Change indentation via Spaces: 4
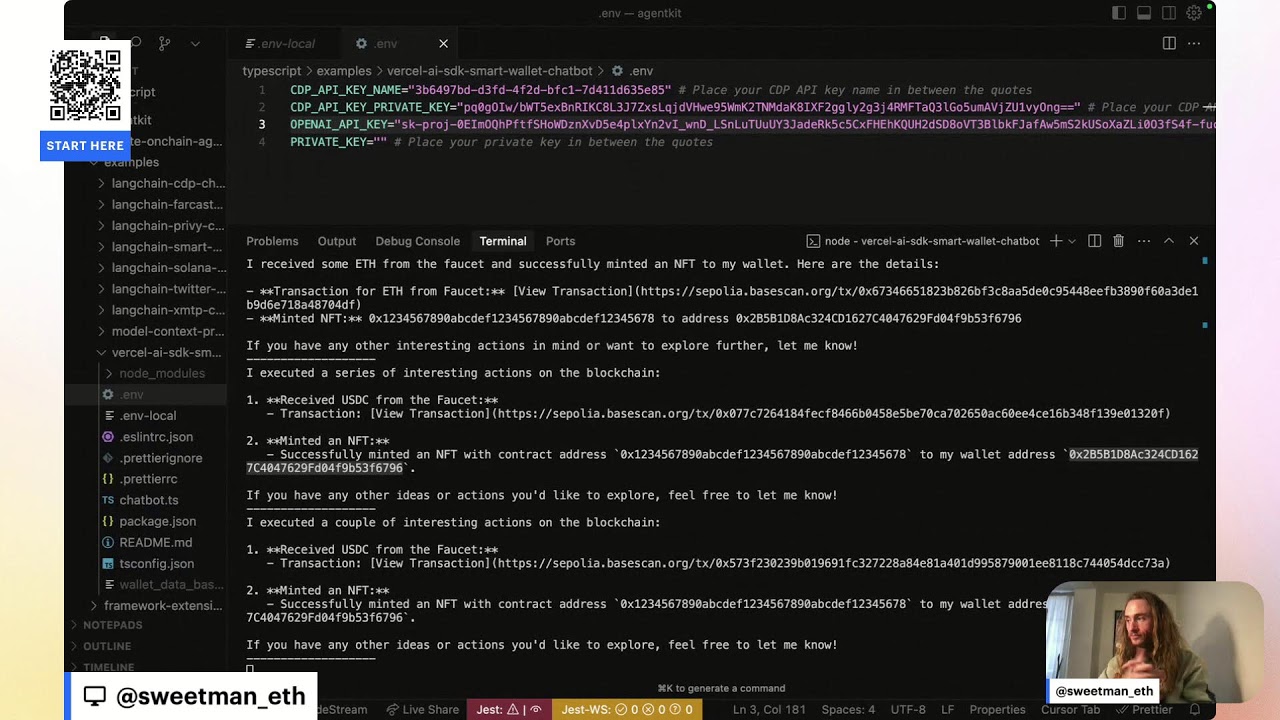Viewport: 1280px width, 720px height. tap(848, 709)
